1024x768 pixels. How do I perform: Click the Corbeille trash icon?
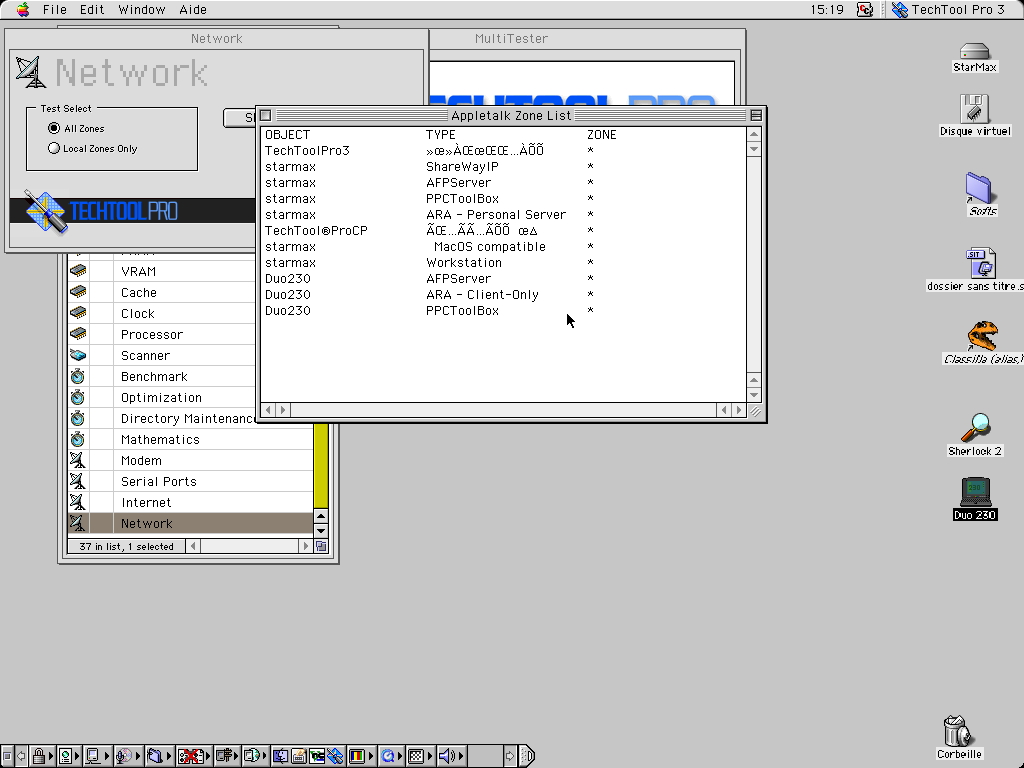[x=957, y=731]
